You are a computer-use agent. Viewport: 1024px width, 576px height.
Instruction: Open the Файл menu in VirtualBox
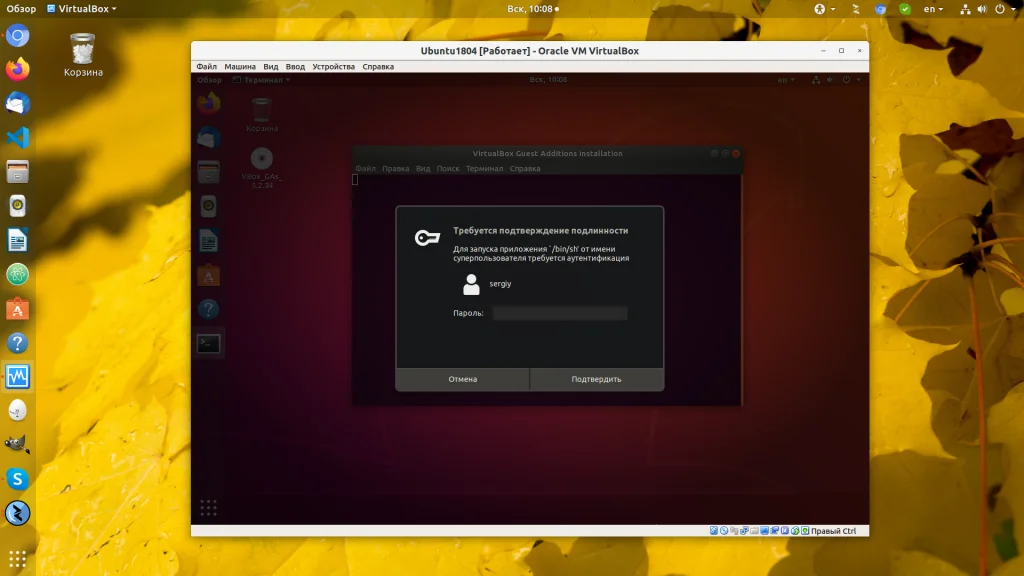pyautogui.click(x=206, y=67)
